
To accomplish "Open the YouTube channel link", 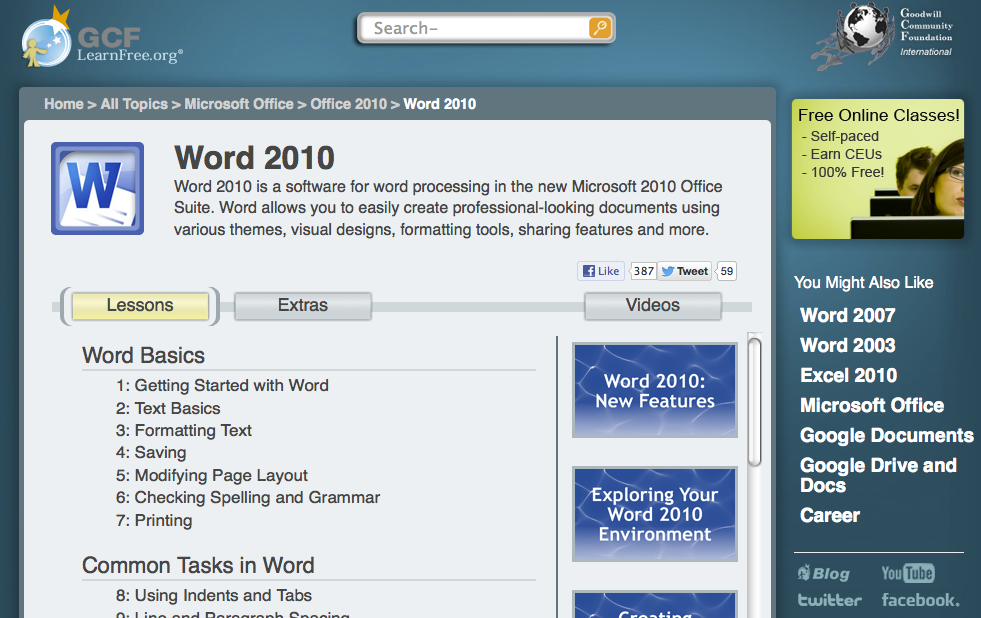I will 908,573.
